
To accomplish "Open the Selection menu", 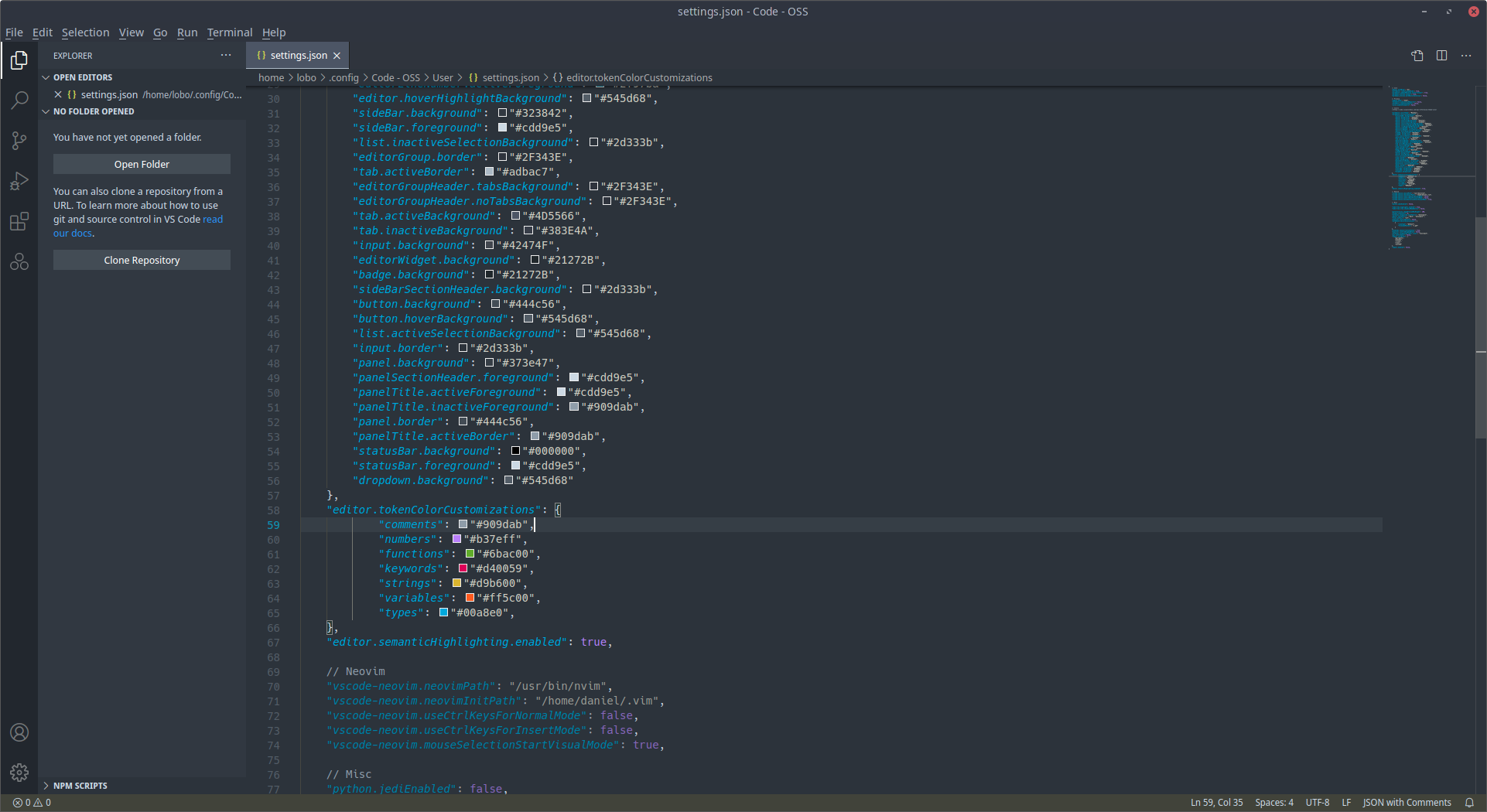I will 85,32.
